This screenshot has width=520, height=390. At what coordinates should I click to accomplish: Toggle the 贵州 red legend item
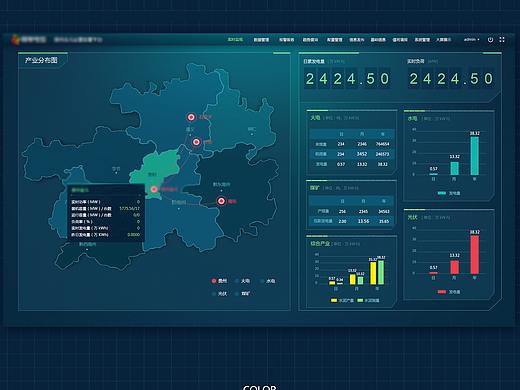[x=219, y=281]
